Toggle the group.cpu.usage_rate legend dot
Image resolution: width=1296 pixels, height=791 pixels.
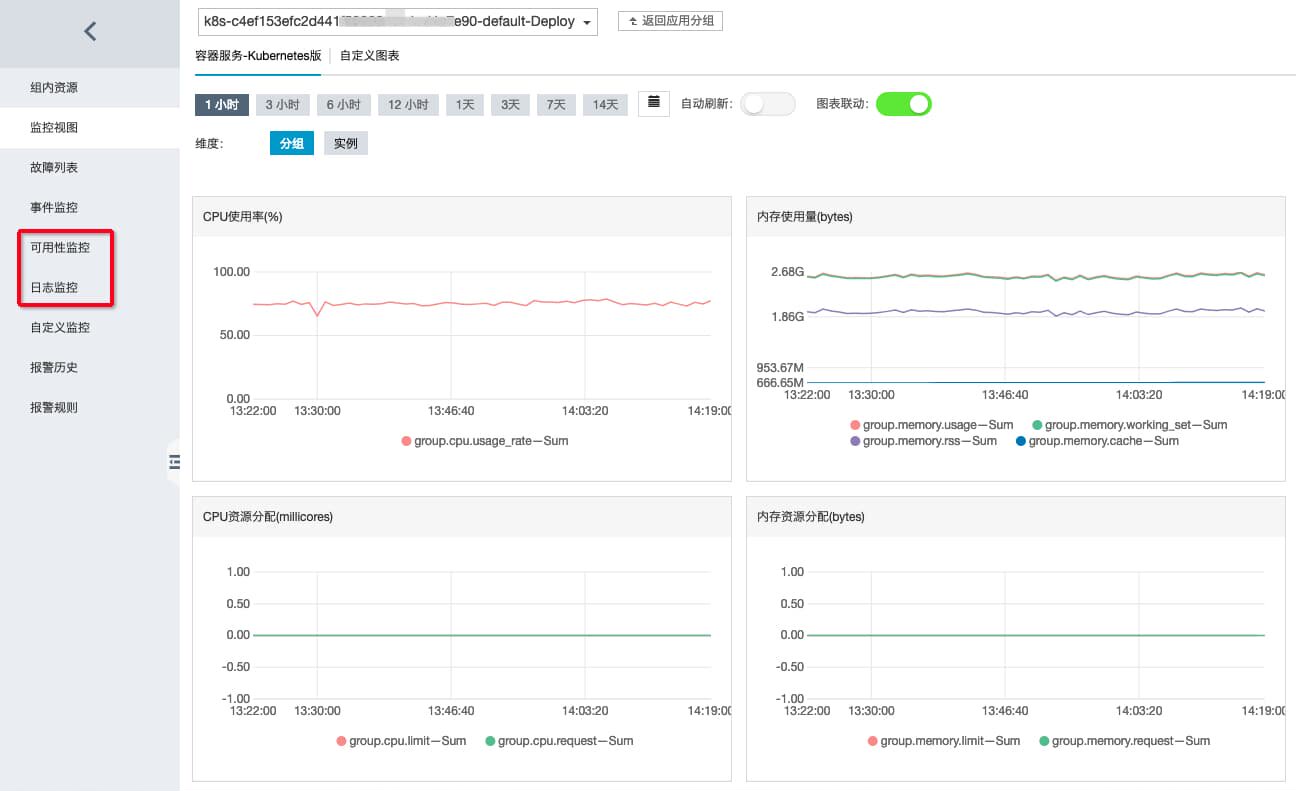[406, 441]
